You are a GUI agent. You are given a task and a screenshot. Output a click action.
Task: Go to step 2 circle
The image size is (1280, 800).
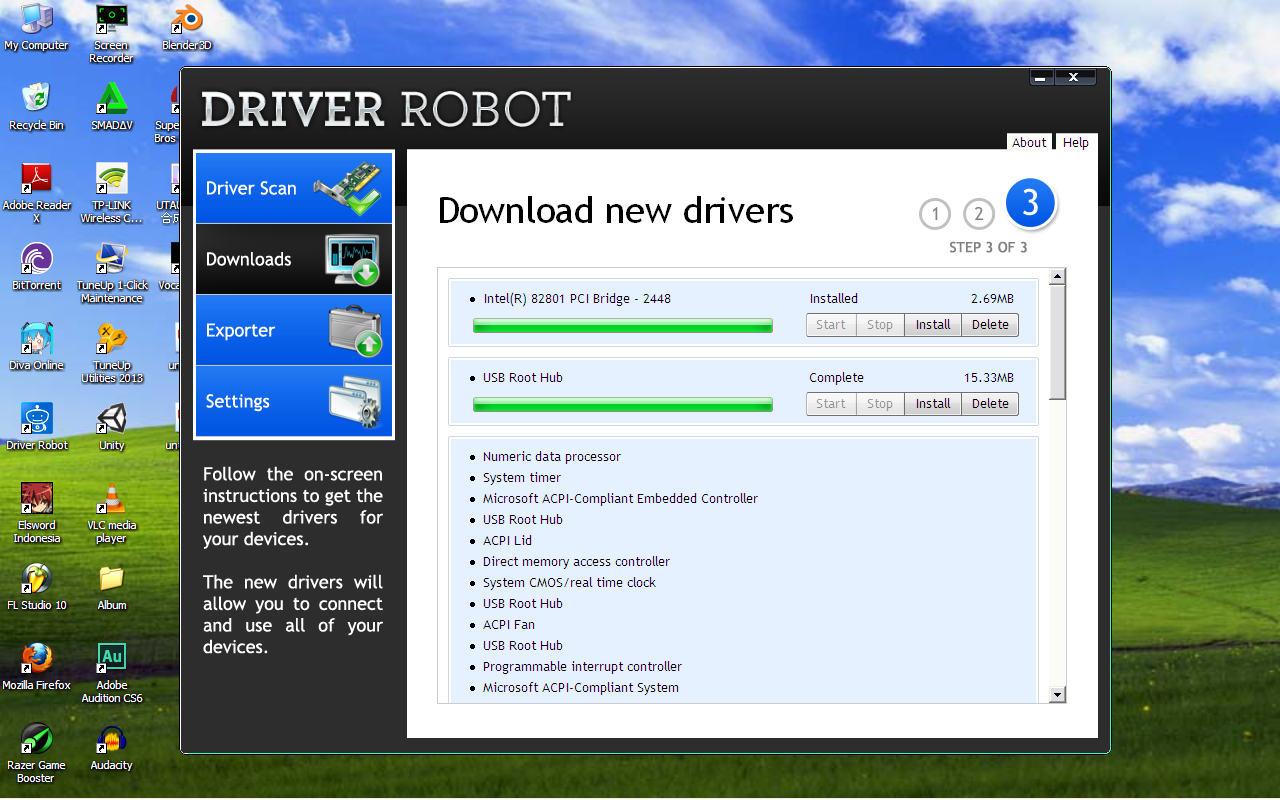979,213
